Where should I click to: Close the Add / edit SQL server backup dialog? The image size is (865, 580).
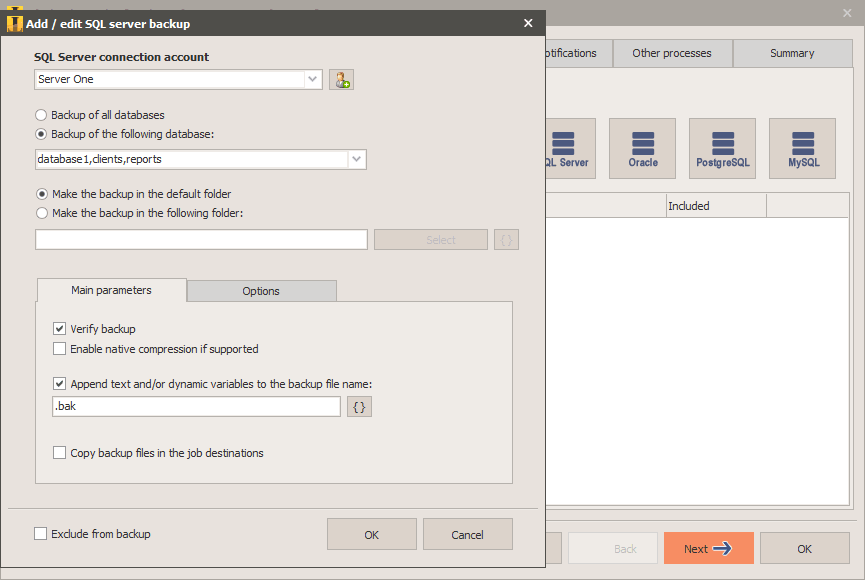coord(528,23)
